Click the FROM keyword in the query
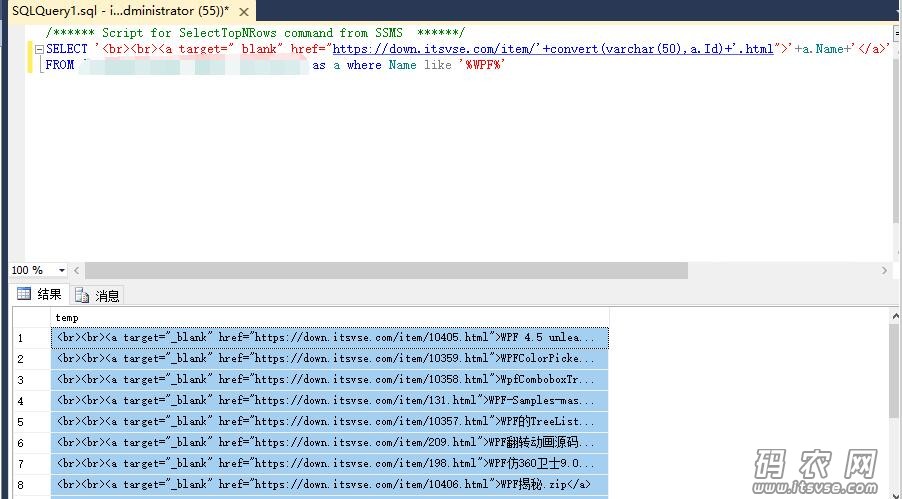The image size is (902, 499). coord(60,65)
